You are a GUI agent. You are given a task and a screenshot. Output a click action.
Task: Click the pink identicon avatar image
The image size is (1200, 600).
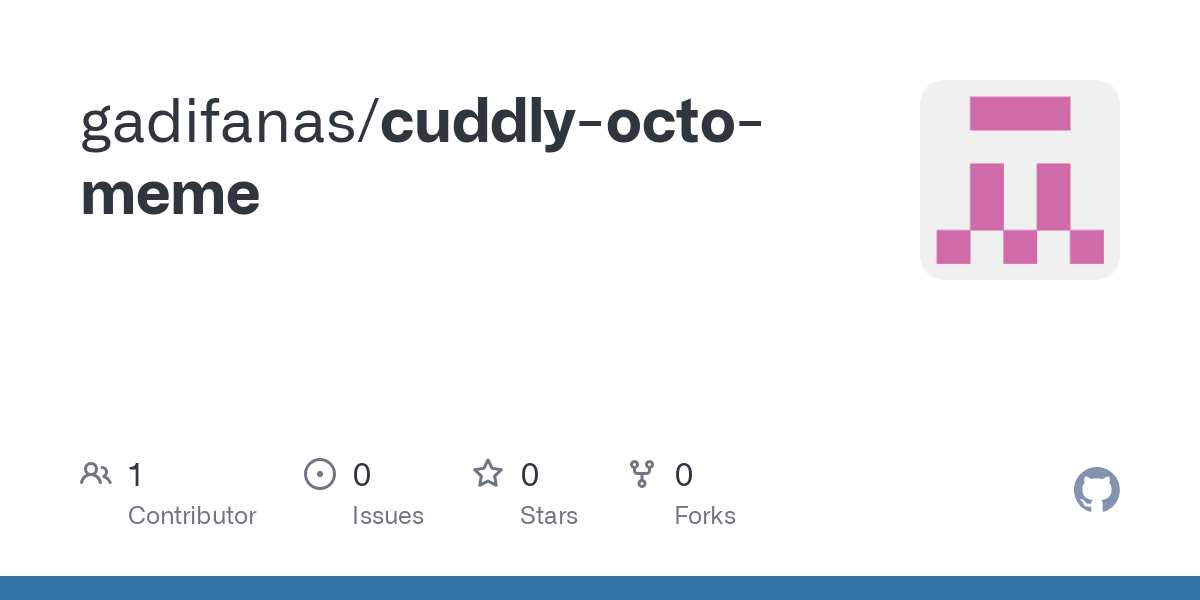(x=1020, y=180)
